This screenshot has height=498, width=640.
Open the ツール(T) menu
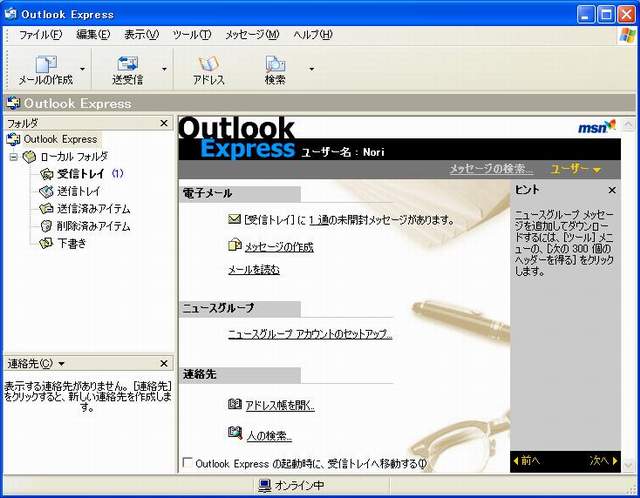pos(192,35)
